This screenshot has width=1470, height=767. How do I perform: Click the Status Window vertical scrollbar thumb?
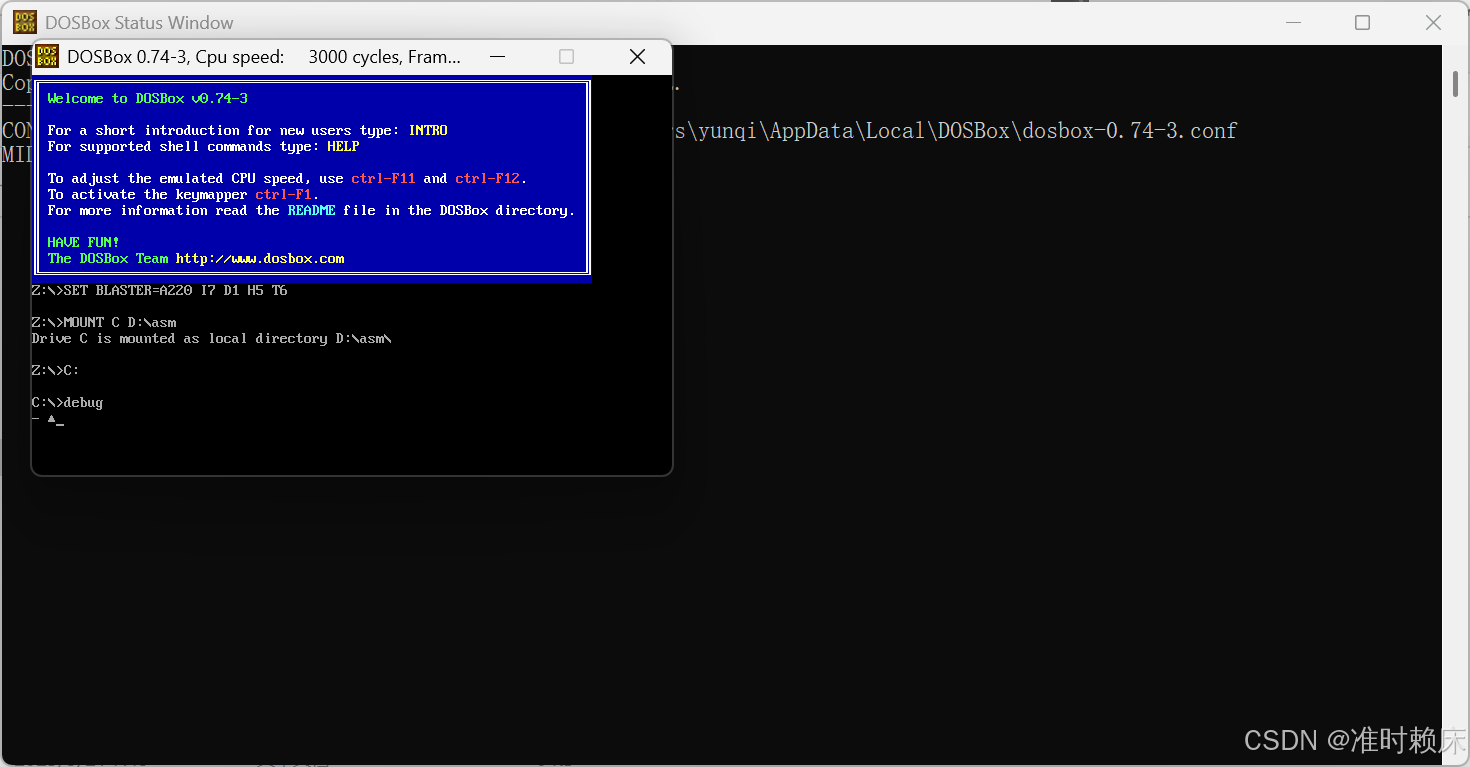(1455, 84)
